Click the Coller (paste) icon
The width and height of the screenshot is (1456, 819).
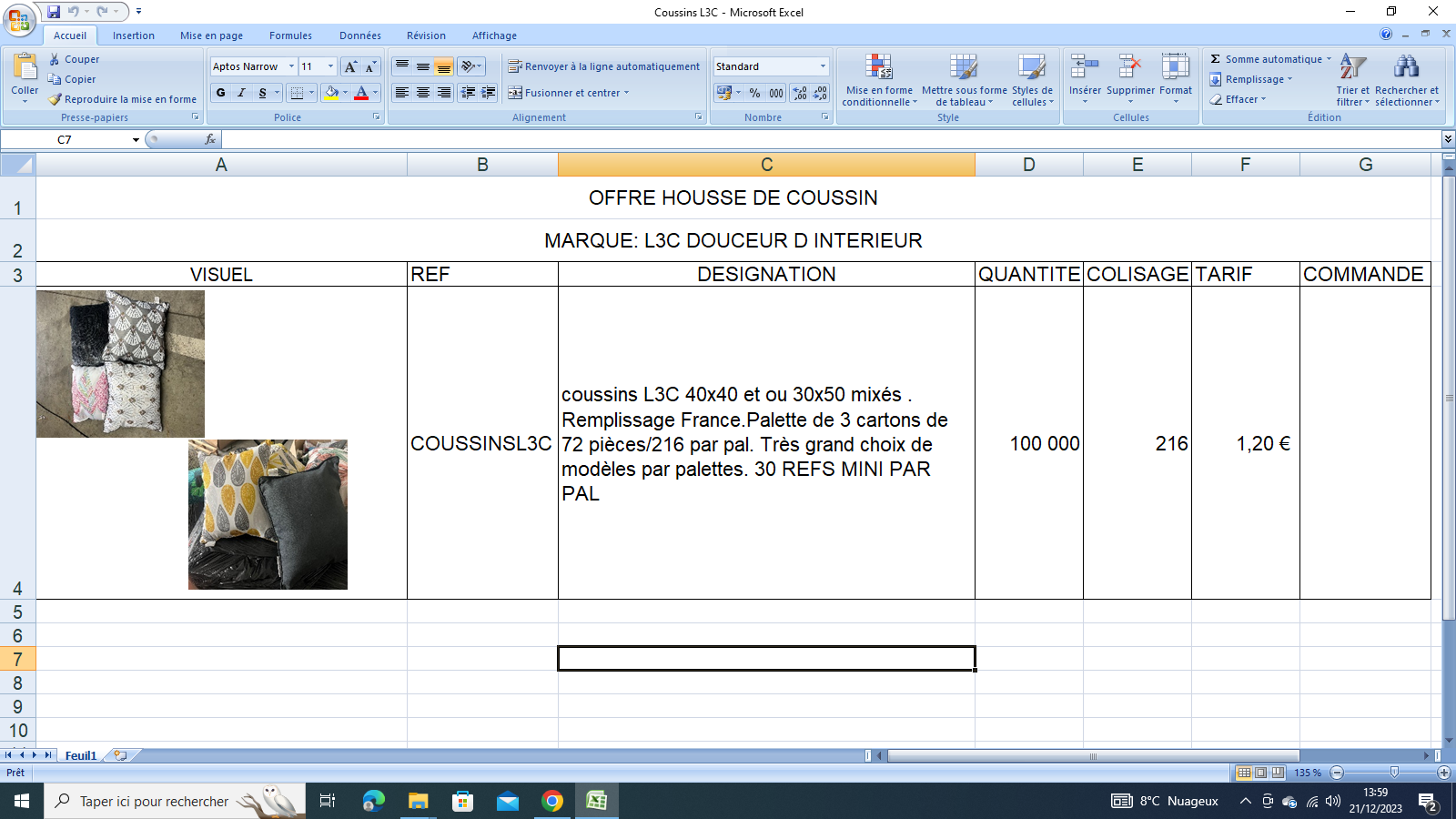[25, 68]
